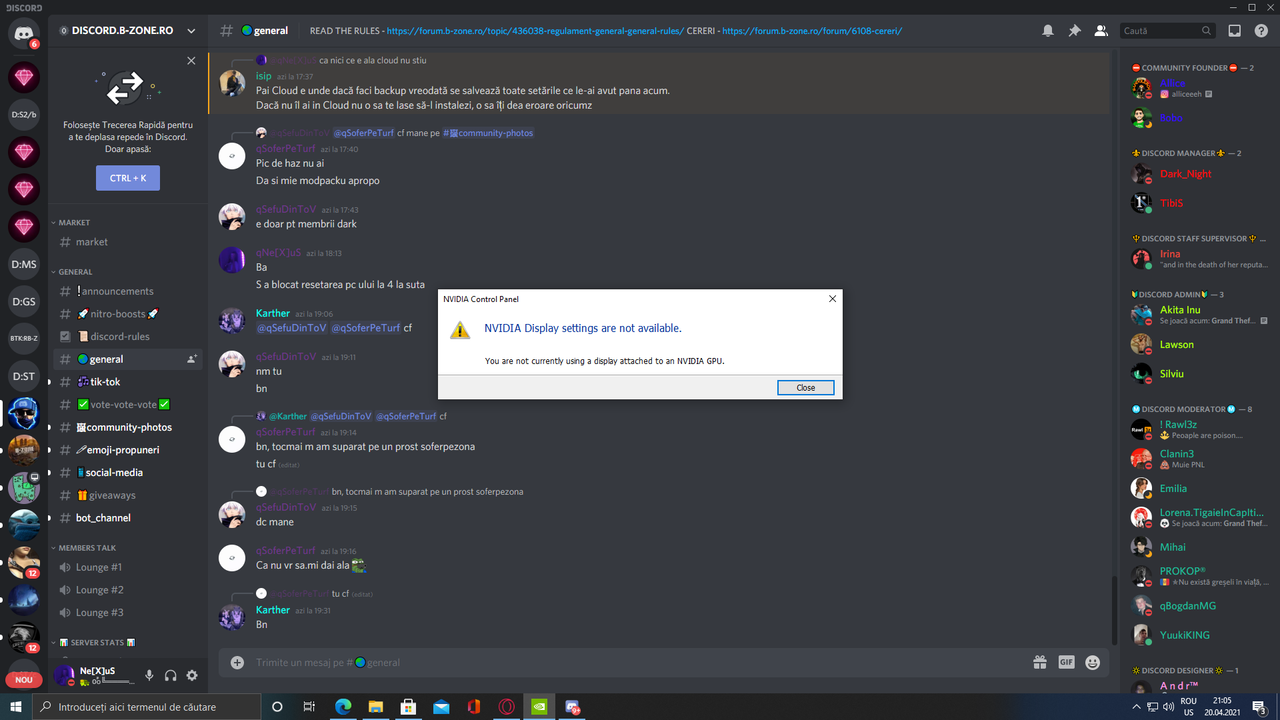The image size is (1280, 720).
Task: Click the Caută search box
Action: (x=1168, y=31)
